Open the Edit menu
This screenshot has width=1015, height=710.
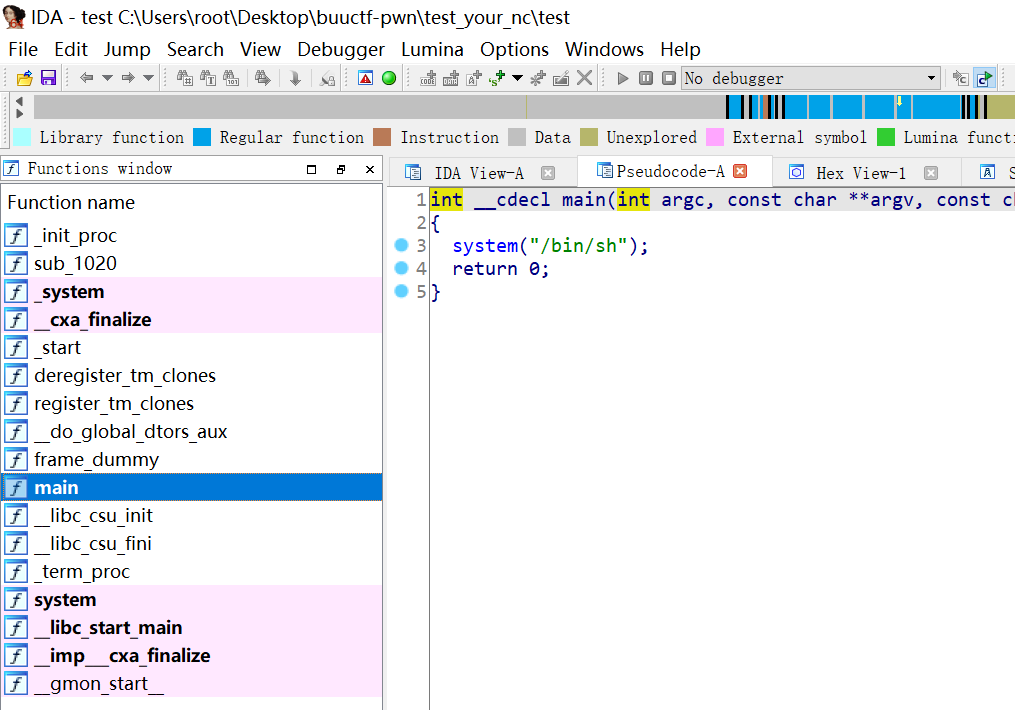71,50
